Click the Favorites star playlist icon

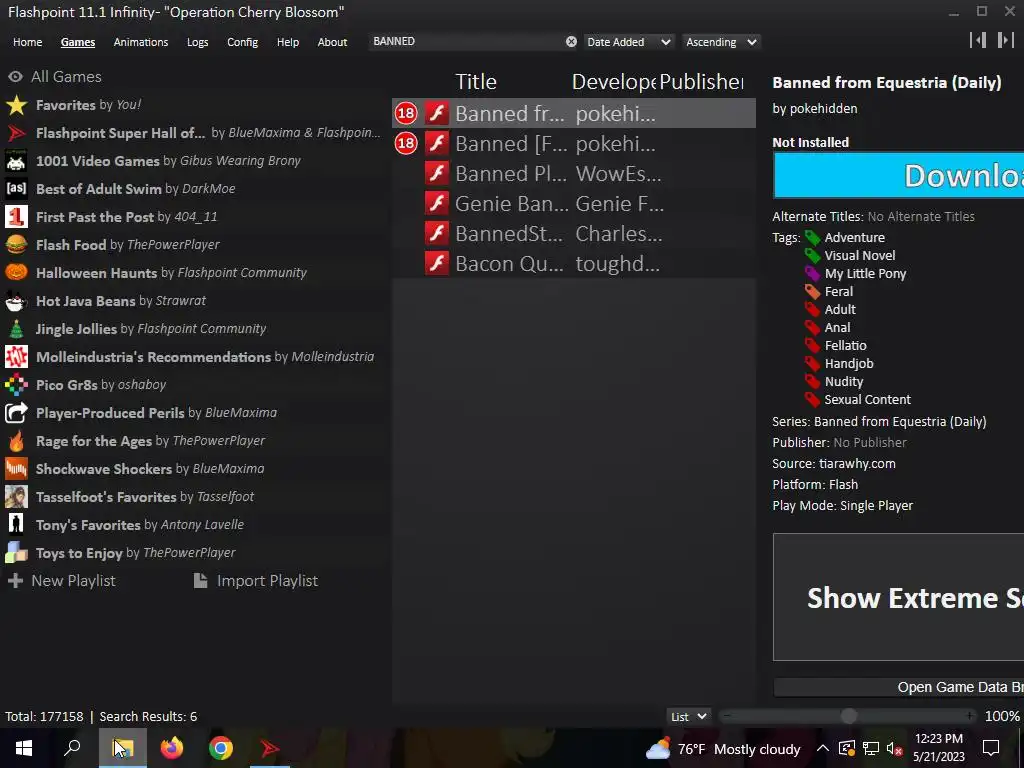click(16, 104)
